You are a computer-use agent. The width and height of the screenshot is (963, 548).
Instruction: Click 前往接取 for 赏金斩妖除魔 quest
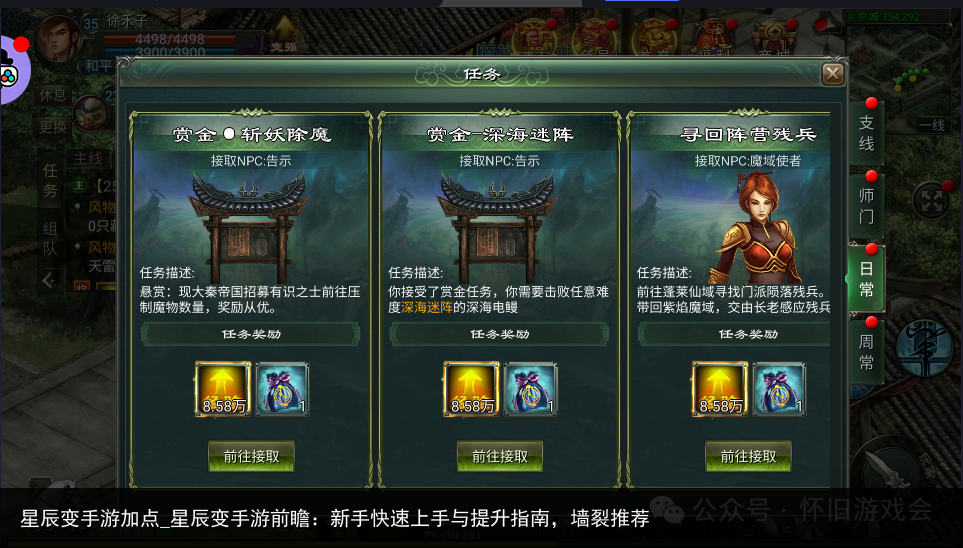[251, 456]
